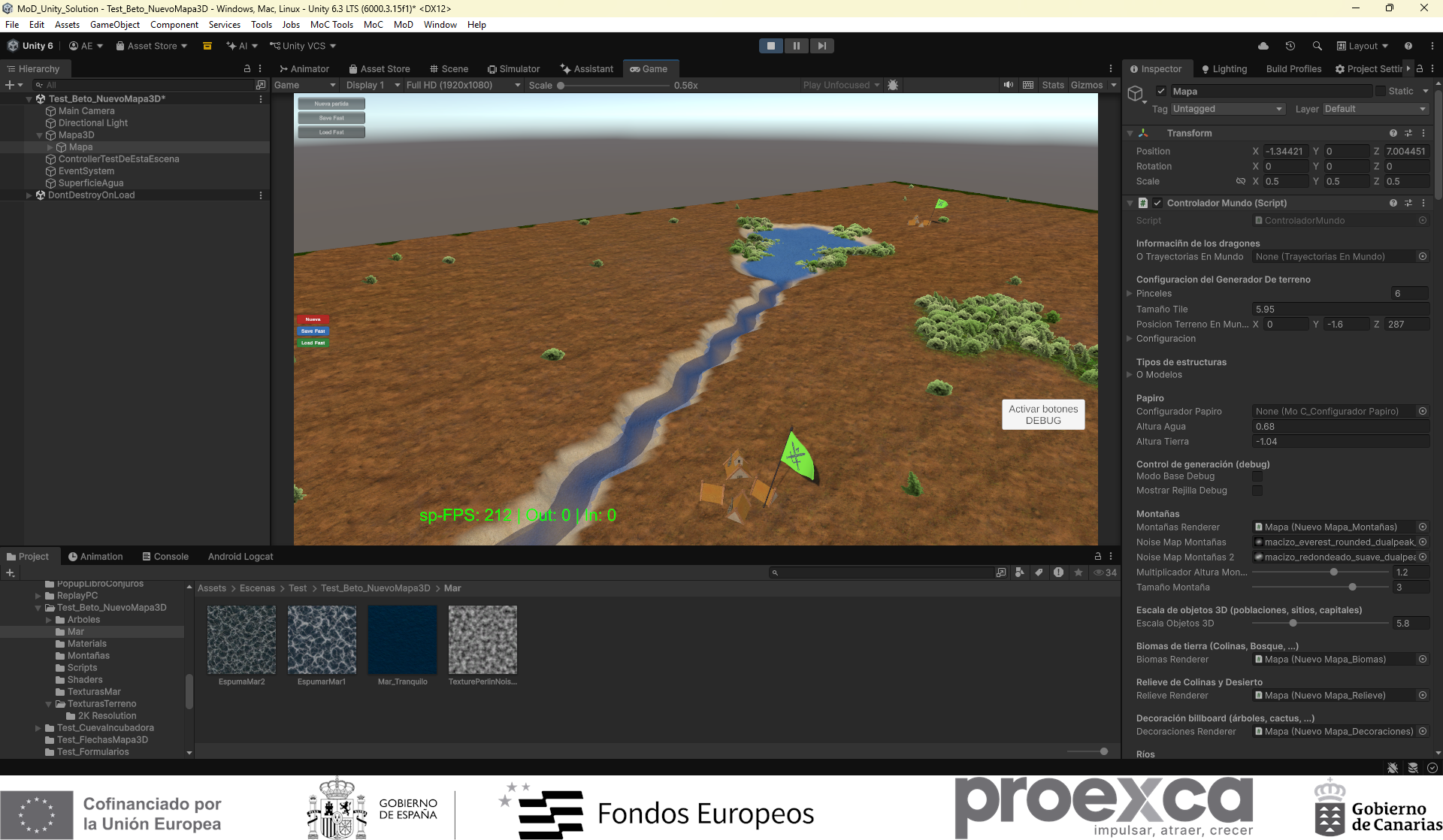Open the package manager box icon
Image resolution: width=1443 pixels, height=840 pixels.
[x=207, y=46]
